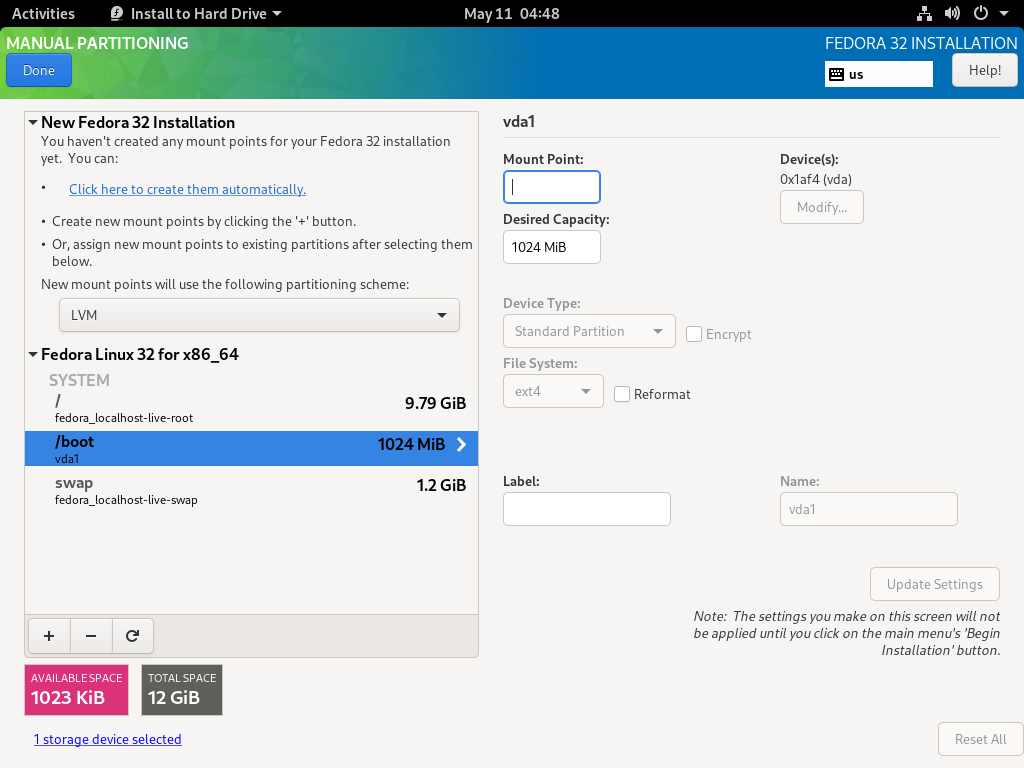This screenshot has height=768, width=1024.
Task: Click the Help! button
Action: (984, 71)
